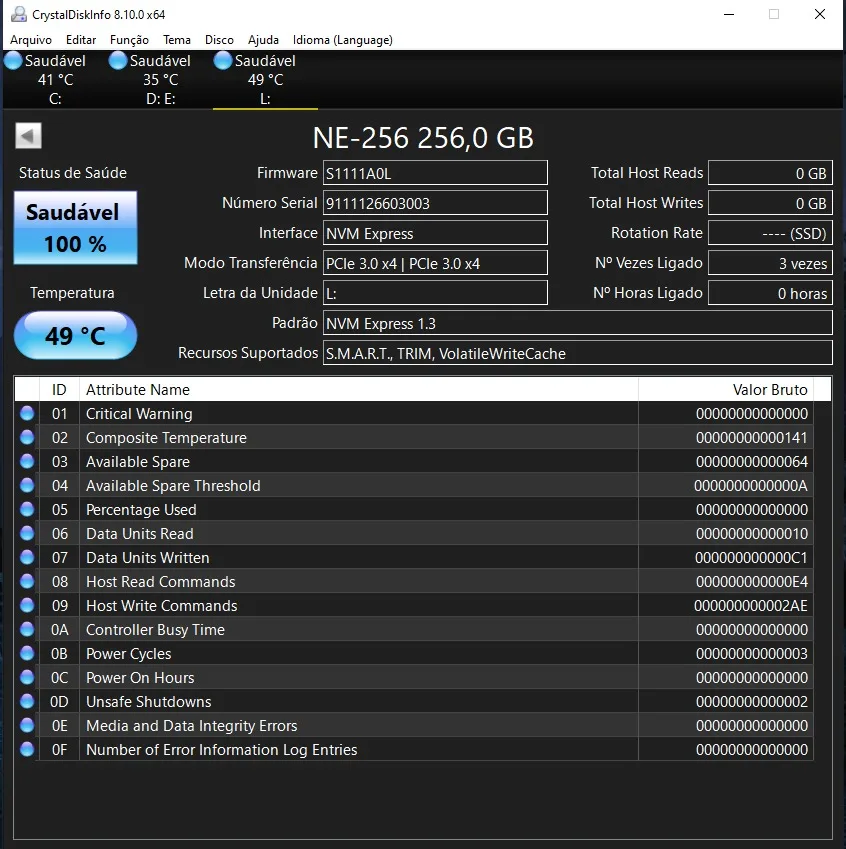
Task: Click the CrystalDiskInfo app icon in title bar
Action: pyautogui.click(x=19, y=14)
